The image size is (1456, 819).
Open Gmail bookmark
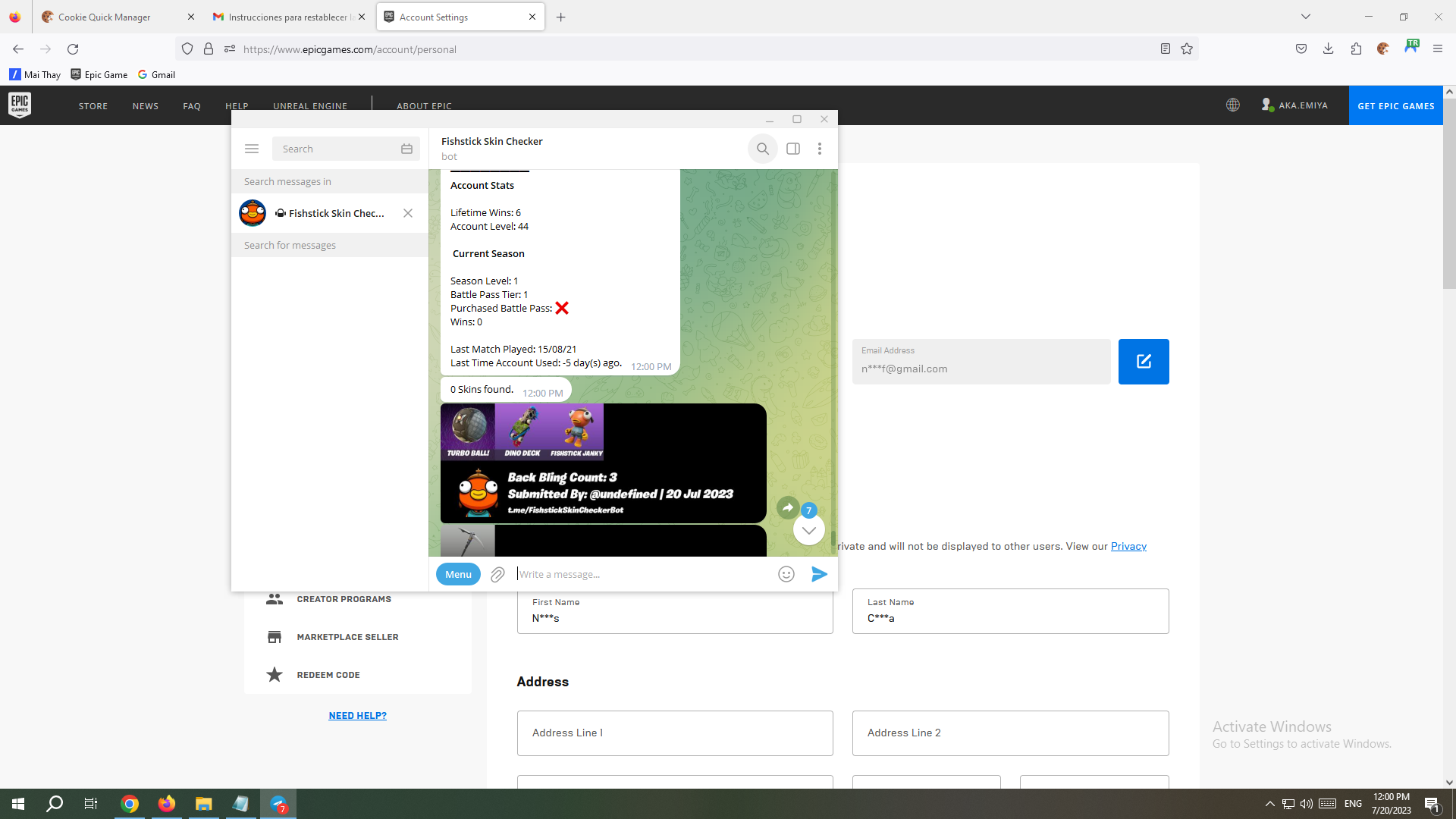[156, 74]
